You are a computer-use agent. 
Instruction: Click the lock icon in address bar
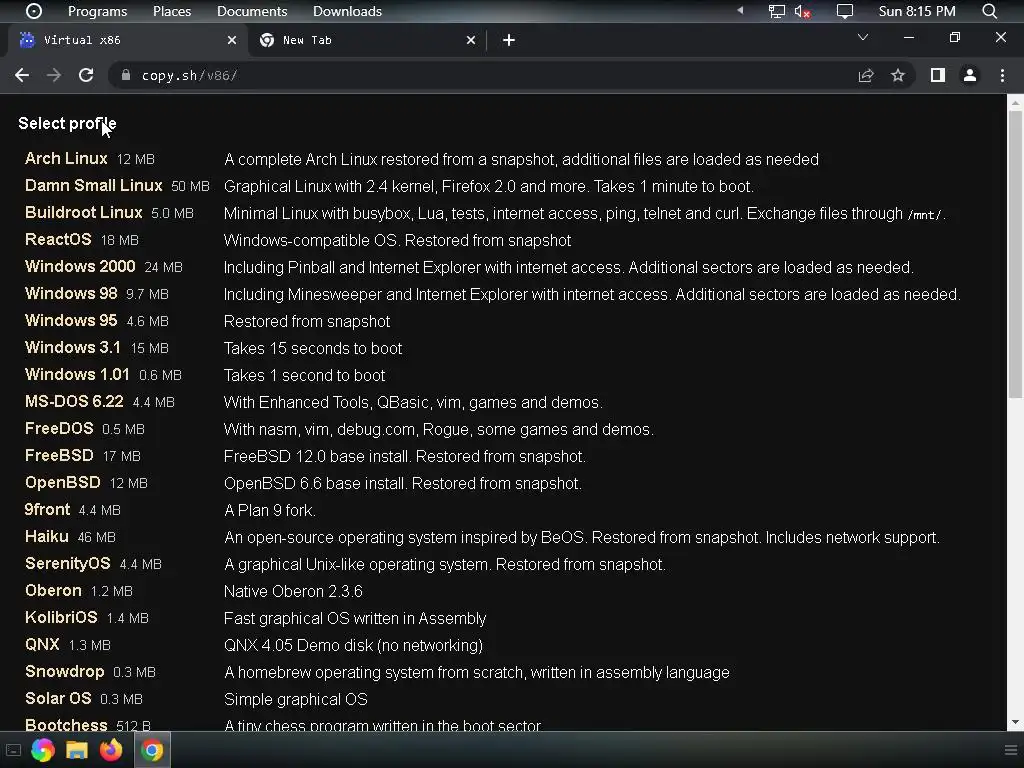click(x=125, y=75)
